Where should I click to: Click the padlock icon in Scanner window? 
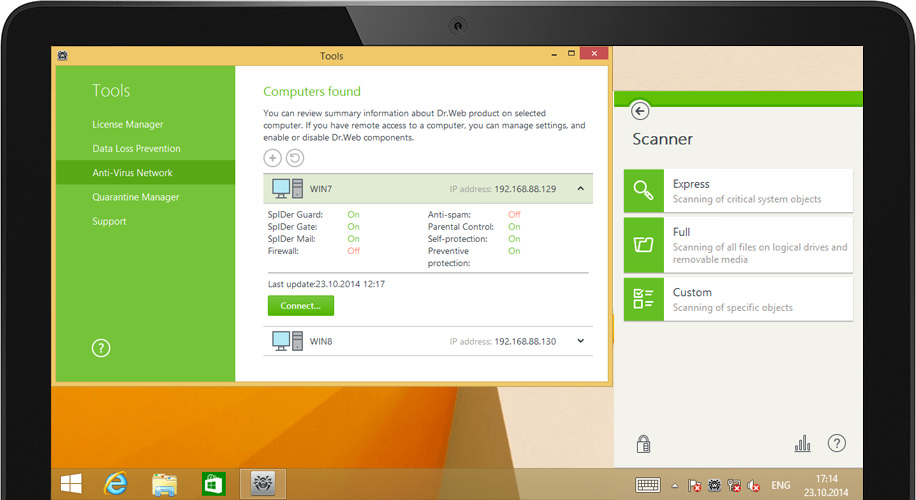[x=643, y=444]
